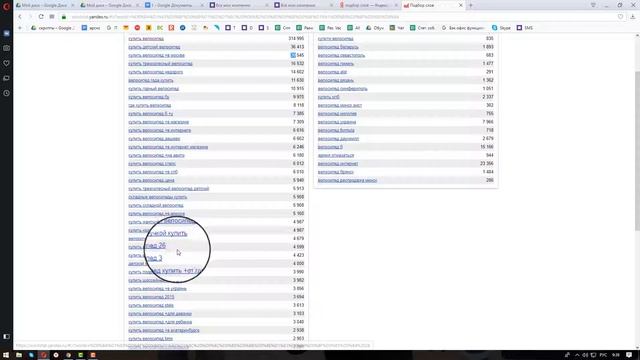Open keyword link in 16 532 row
The image size is (640, 360).
pos(160,64)
